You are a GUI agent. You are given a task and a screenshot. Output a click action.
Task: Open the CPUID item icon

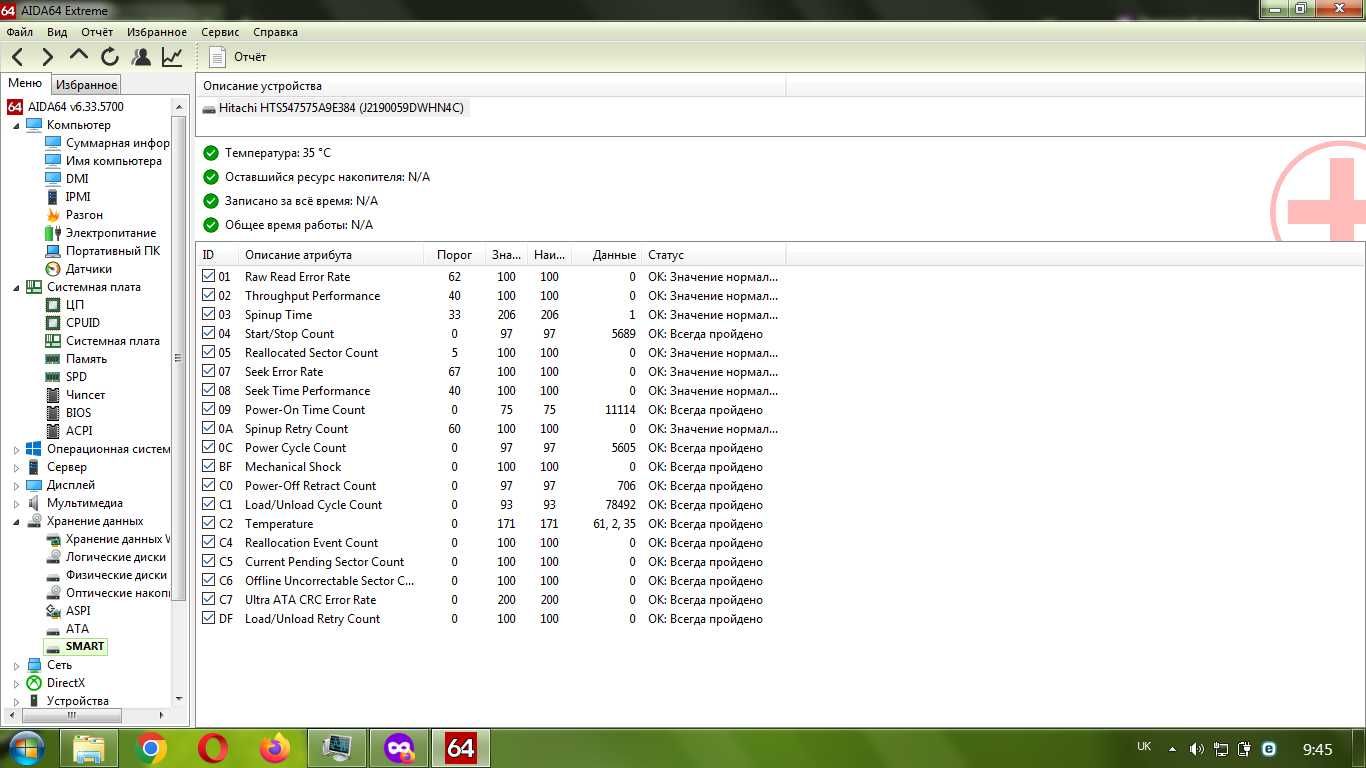coord(53,323)
